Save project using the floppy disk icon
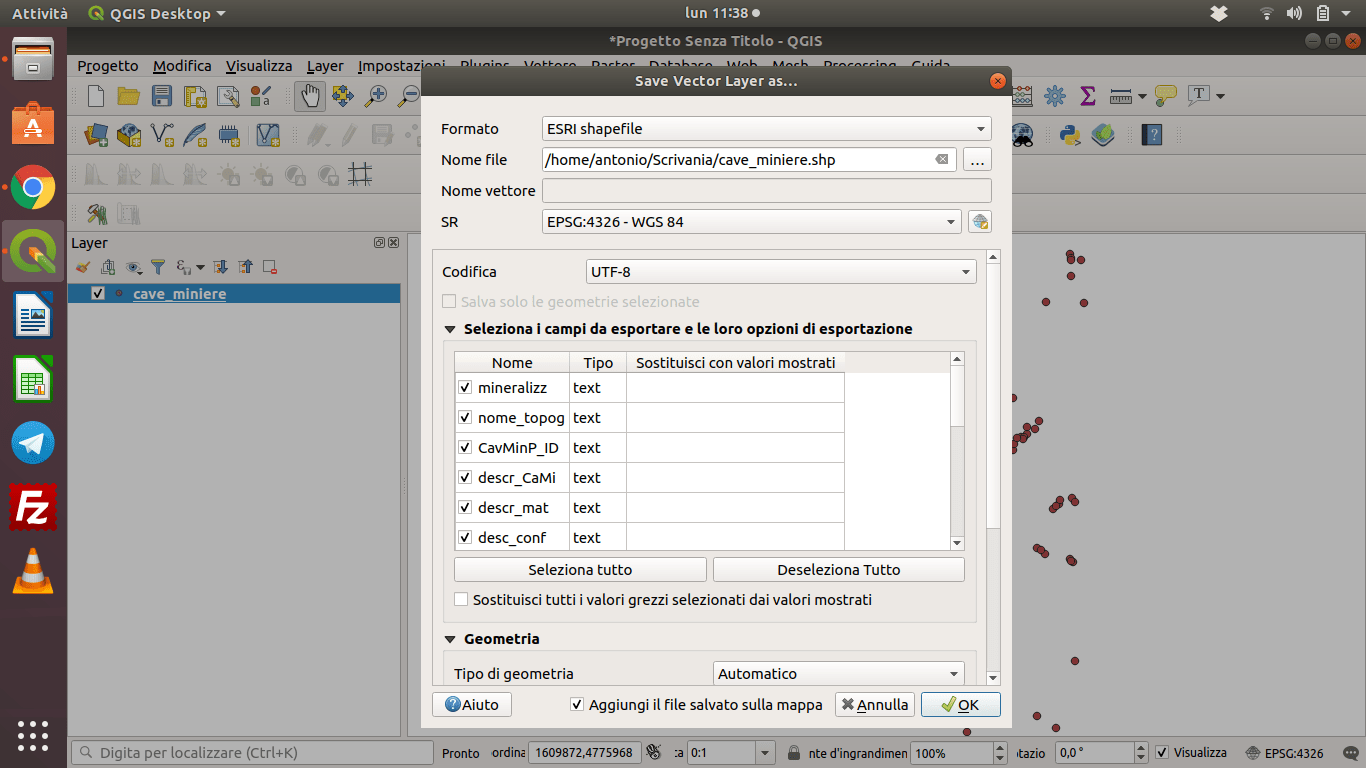 click(162, 96)
